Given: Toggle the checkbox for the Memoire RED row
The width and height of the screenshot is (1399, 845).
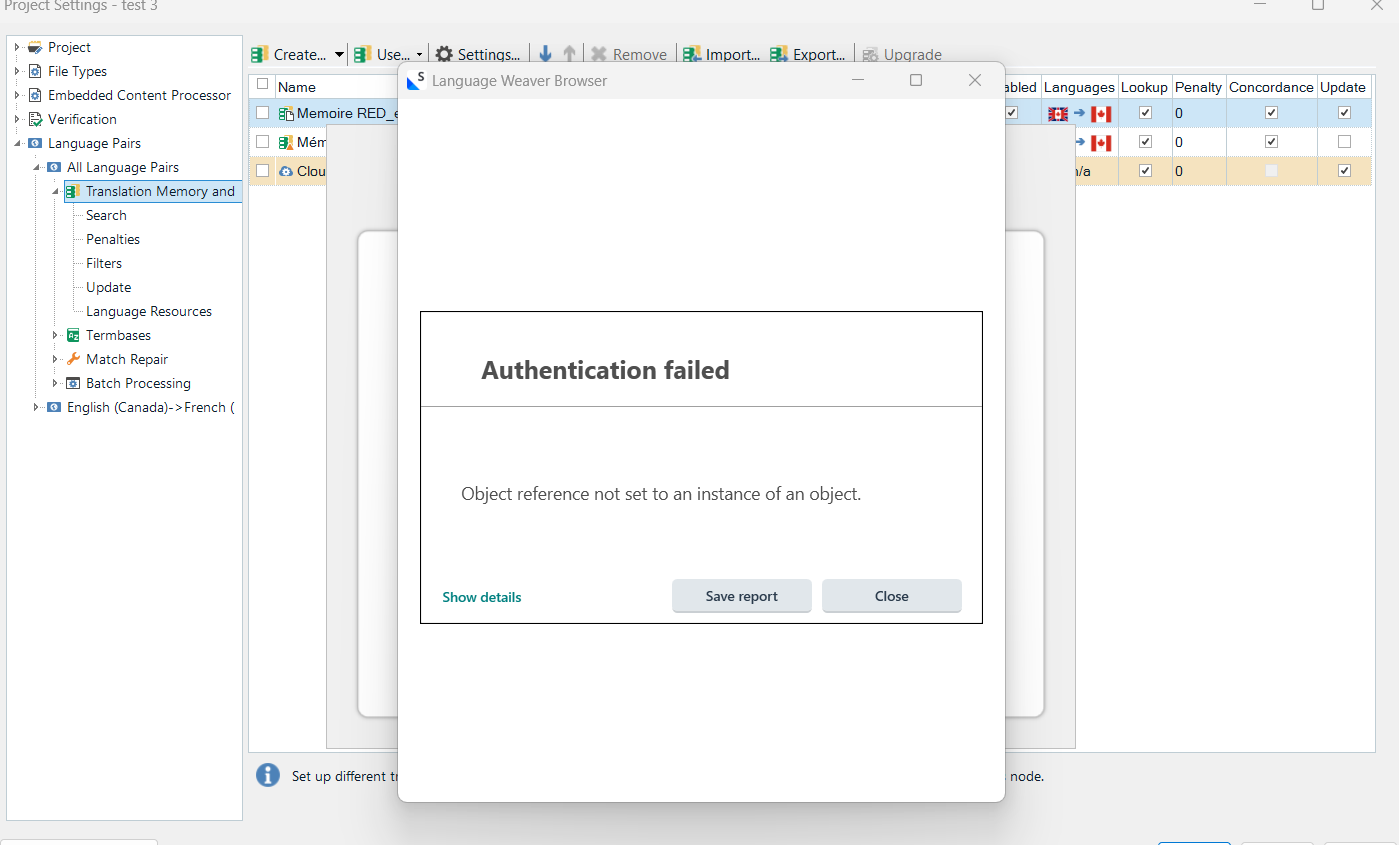Looking at the screenshot, I should [262, 112].
